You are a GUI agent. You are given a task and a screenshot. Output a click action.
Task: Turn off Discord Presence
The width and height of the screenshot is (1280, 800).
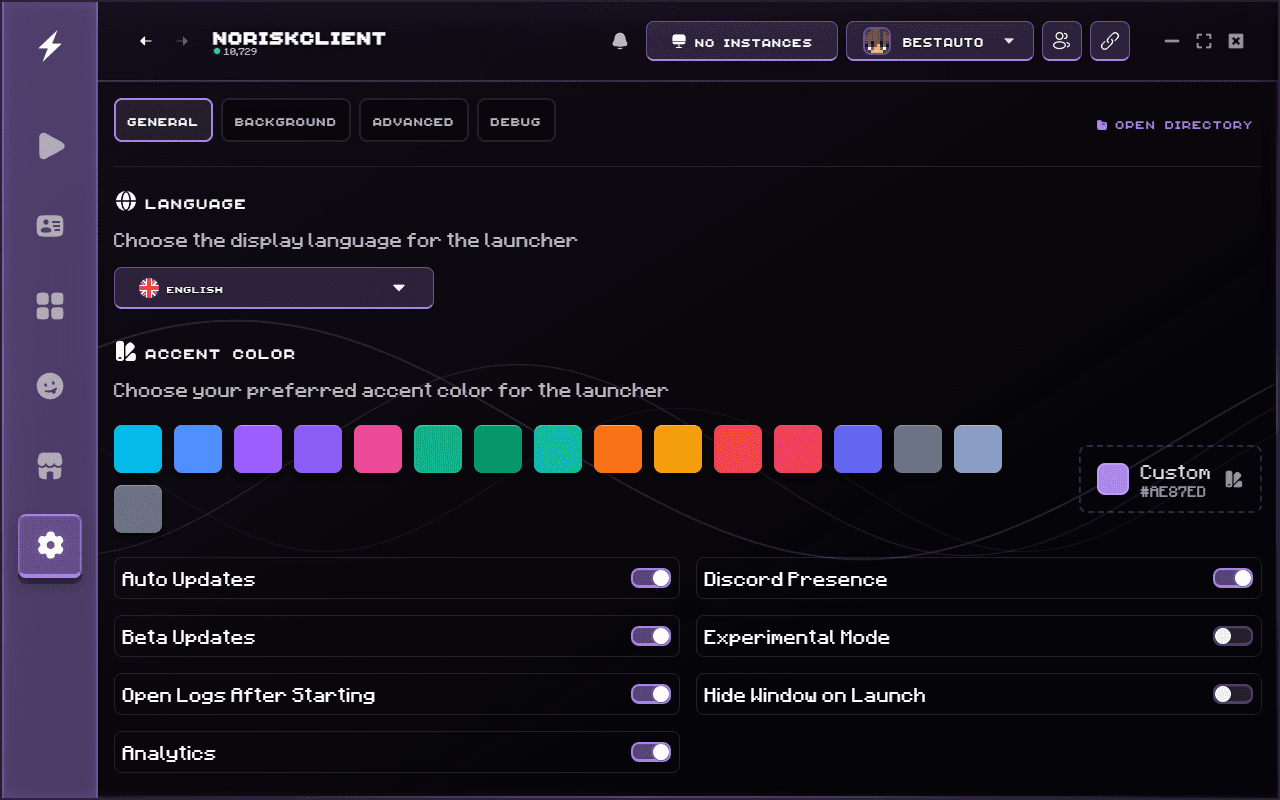coord(1233,578)
